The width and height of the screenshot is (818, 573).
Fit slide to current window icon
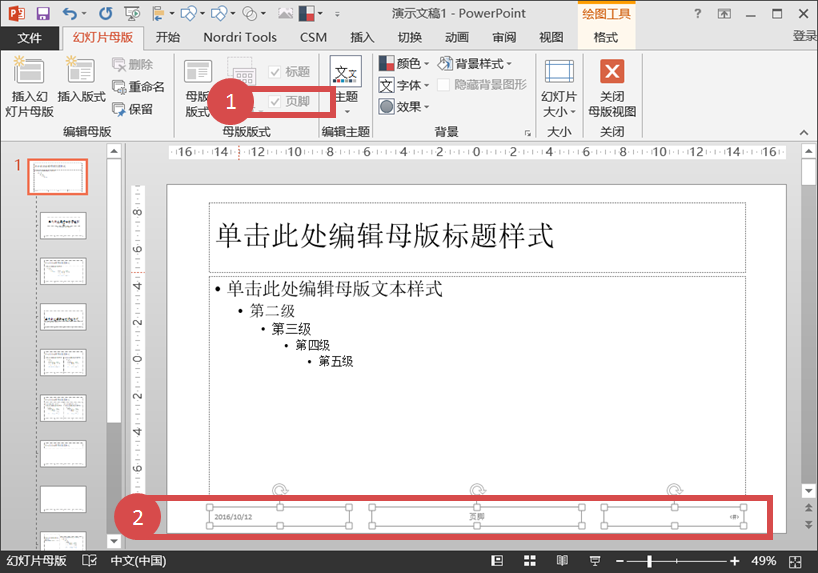(x=793, y=560)
